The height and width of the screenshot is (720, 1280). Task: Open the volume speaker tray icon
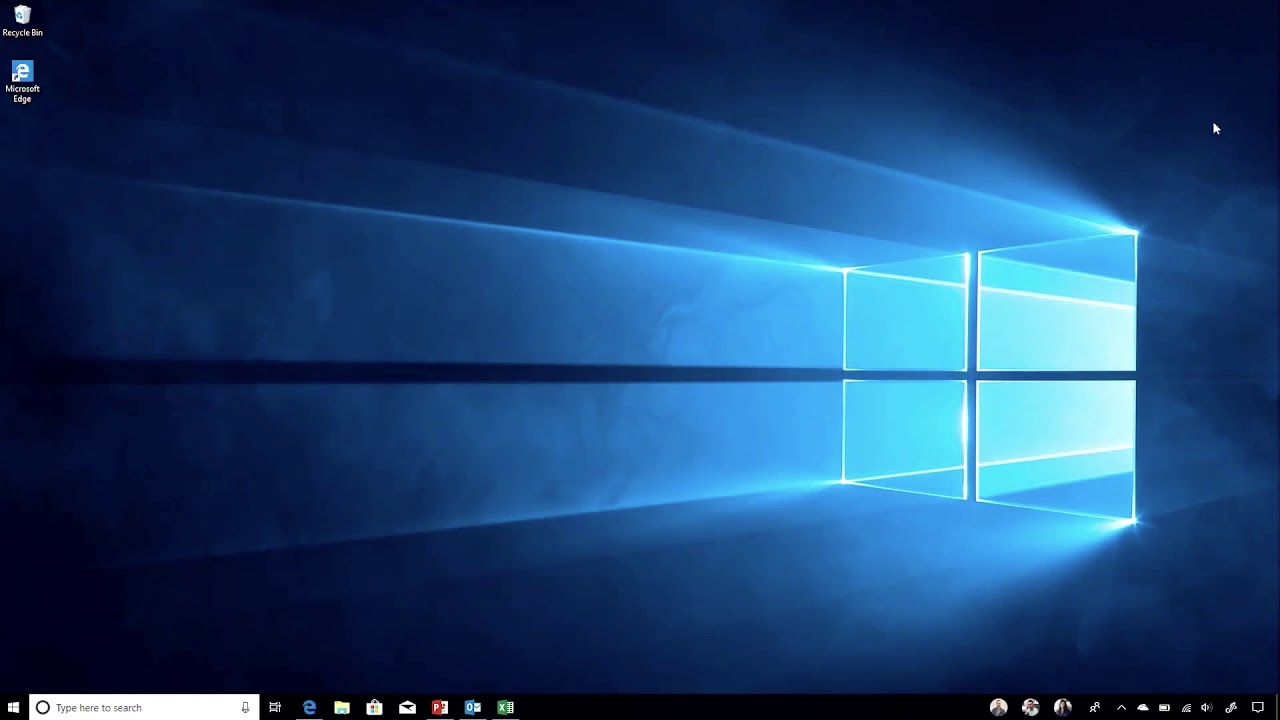tap(1206, 707)
